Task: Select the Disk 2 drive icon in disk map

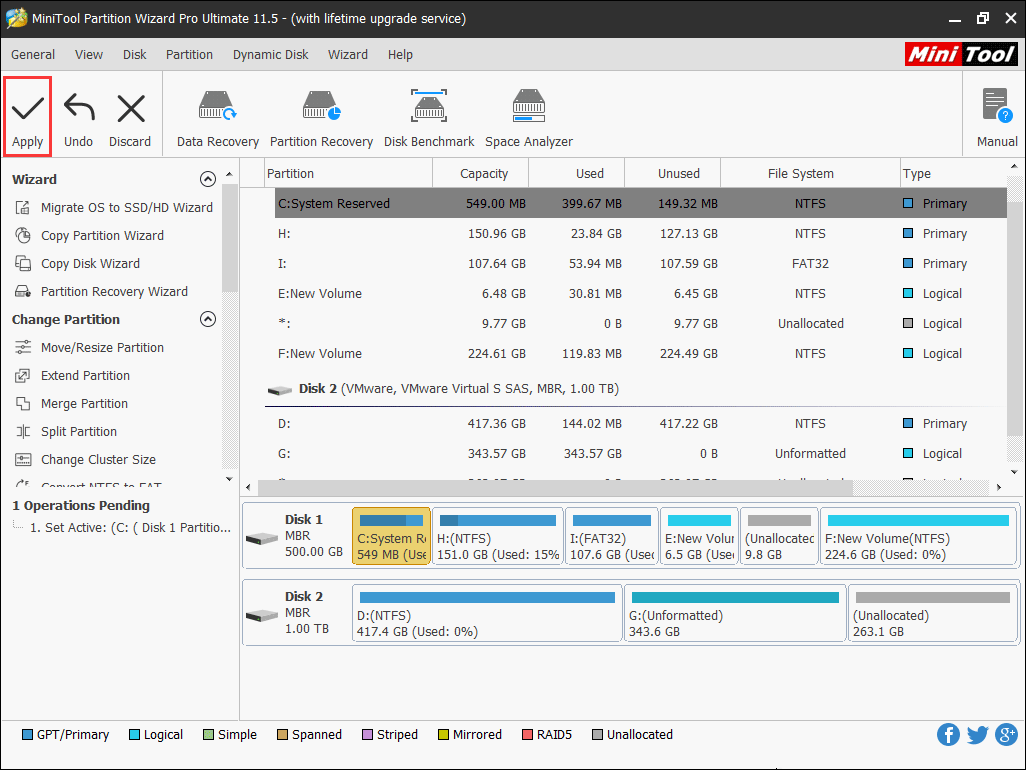Action: point(262,616)
